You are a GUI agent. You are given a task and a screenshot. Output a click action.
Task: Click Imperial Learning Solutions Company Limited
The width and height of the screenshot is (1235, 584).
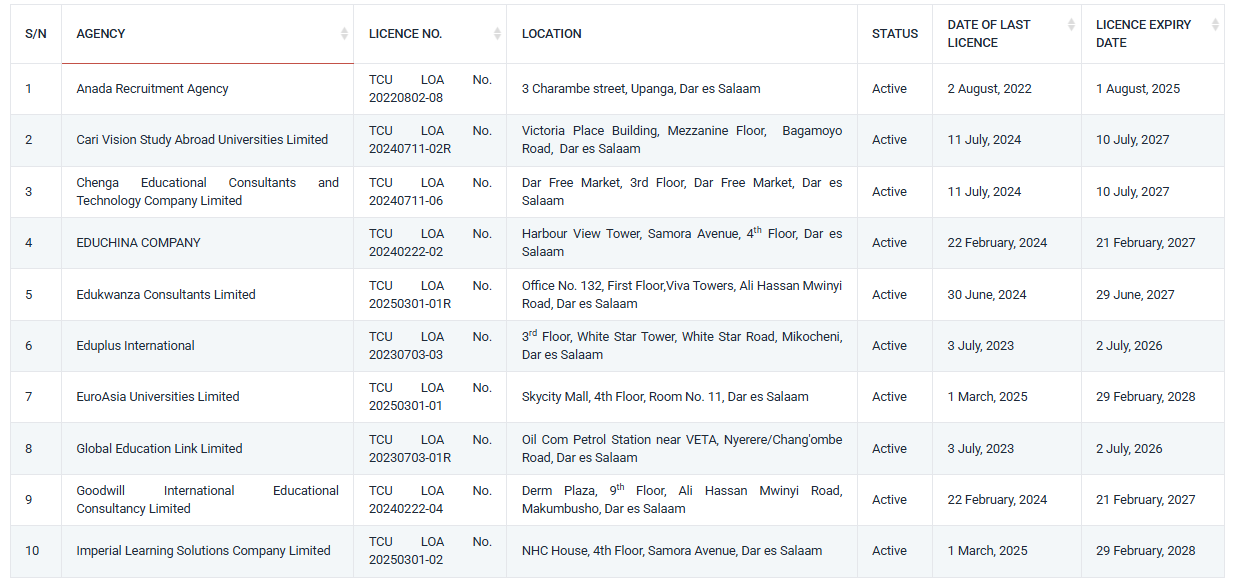[x=203, y=551]
